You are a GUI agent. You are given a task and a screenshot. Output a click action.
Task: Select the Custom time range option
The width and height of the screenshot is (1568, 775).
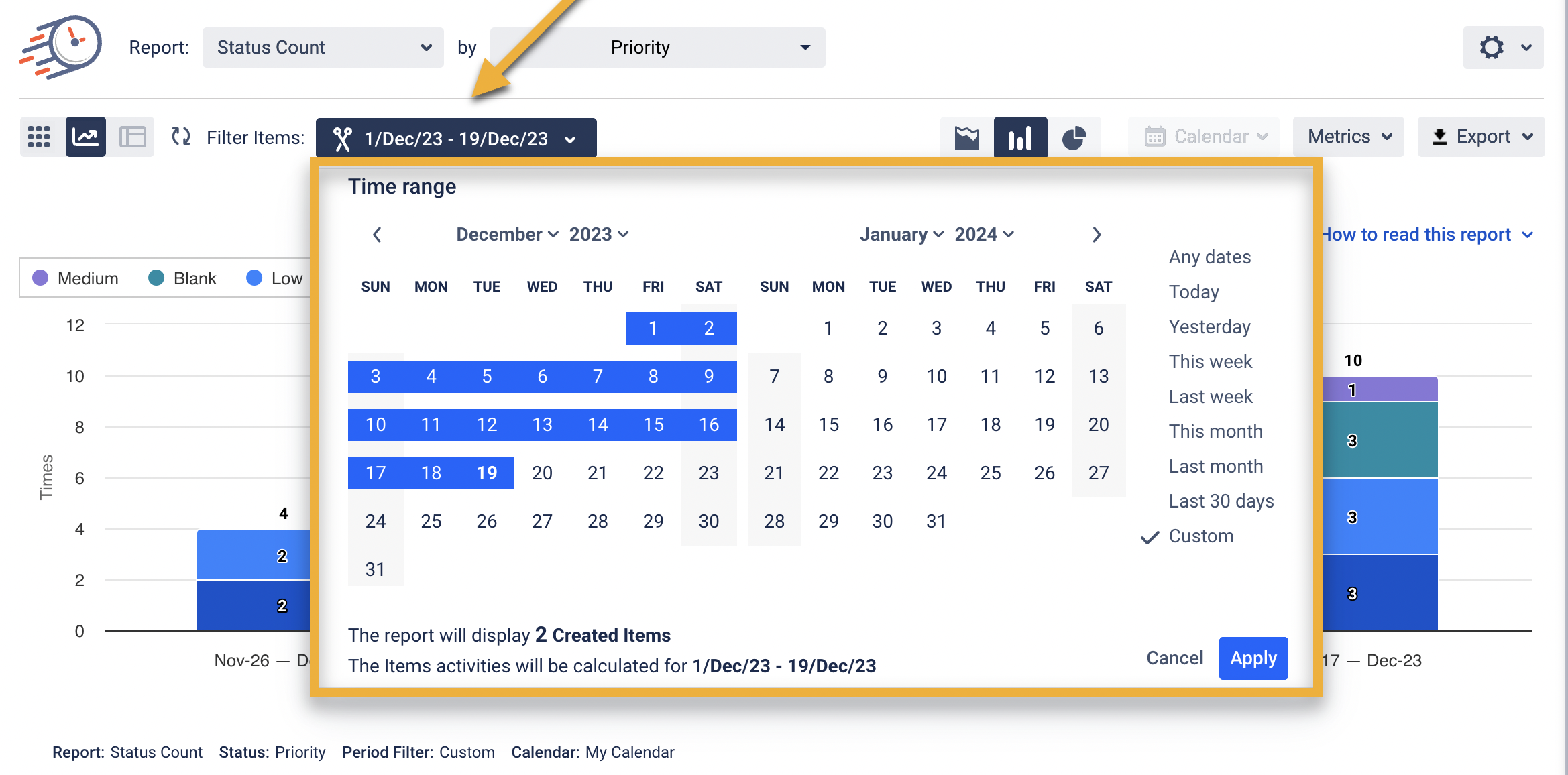(1200, 536)
